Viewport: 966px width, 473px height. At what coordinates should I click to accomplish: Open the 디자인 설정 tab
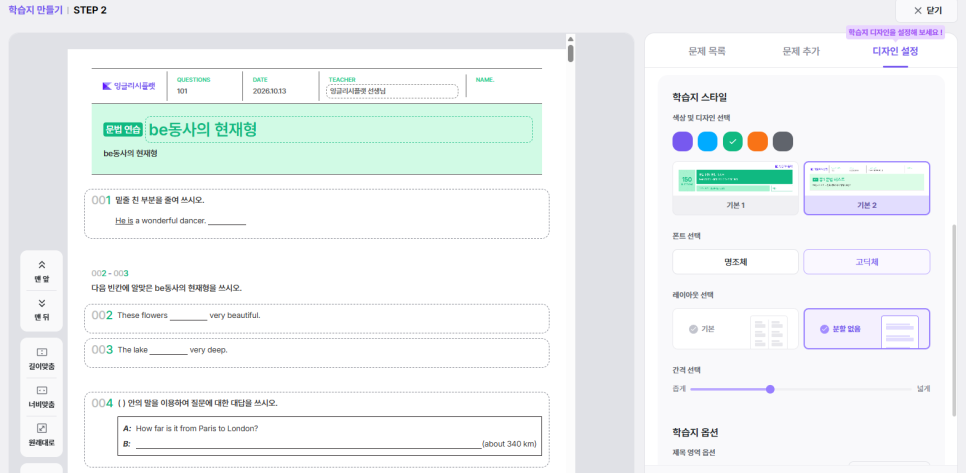(895, 52)
